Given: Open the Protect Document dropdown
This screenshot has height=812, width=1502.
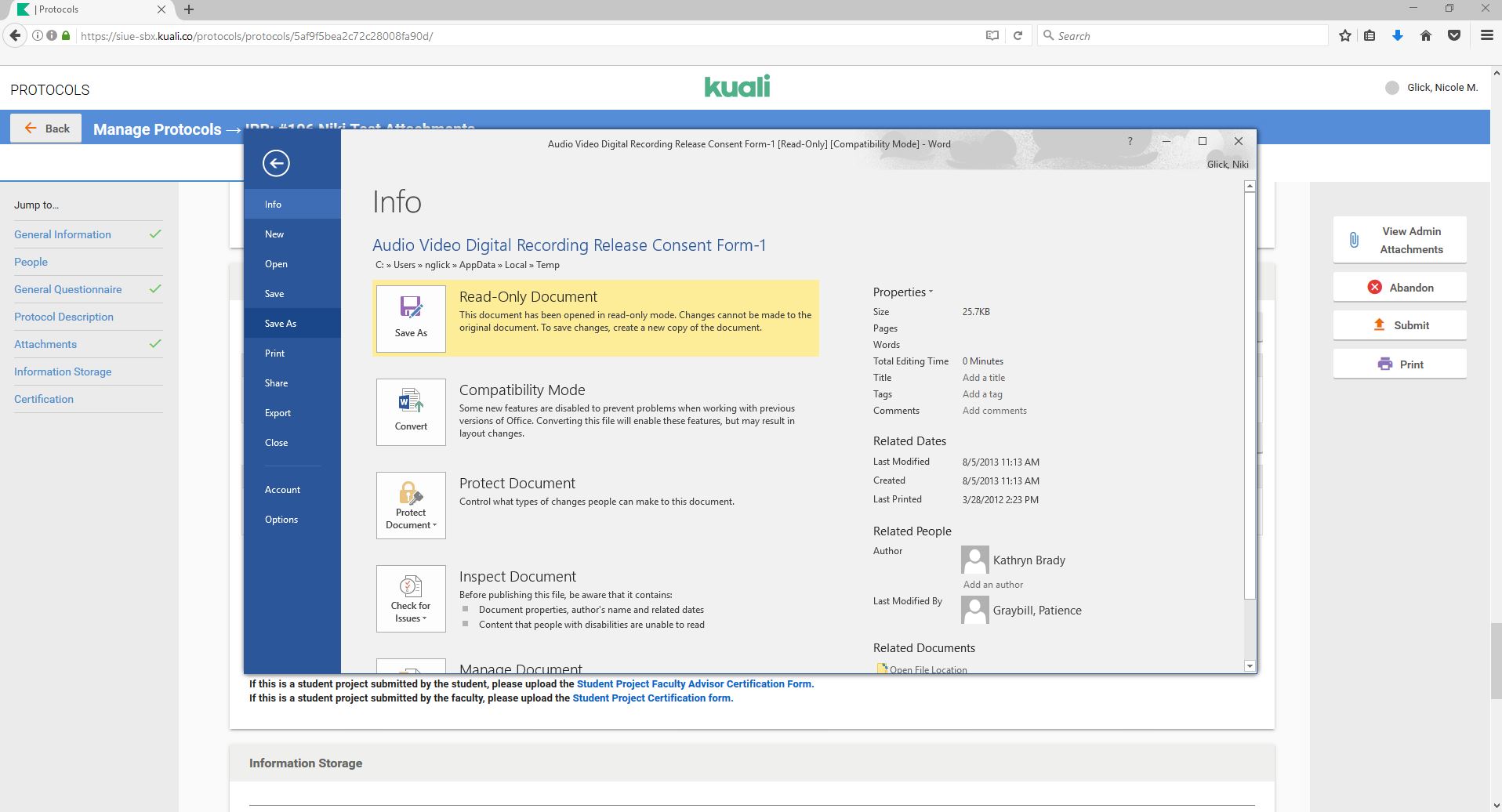Looking at the screenshot, I should tap(411, 506).
